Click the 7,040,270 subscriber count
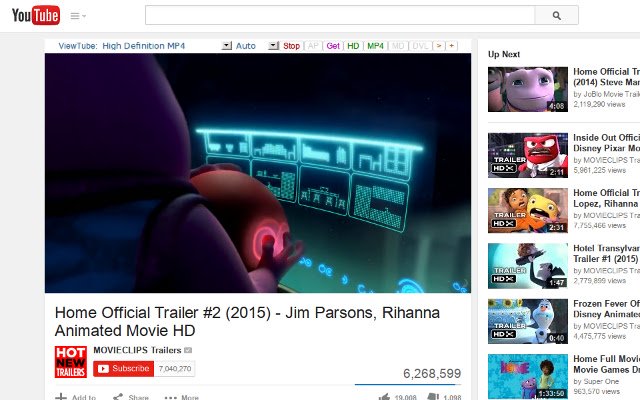 [175, 369]
